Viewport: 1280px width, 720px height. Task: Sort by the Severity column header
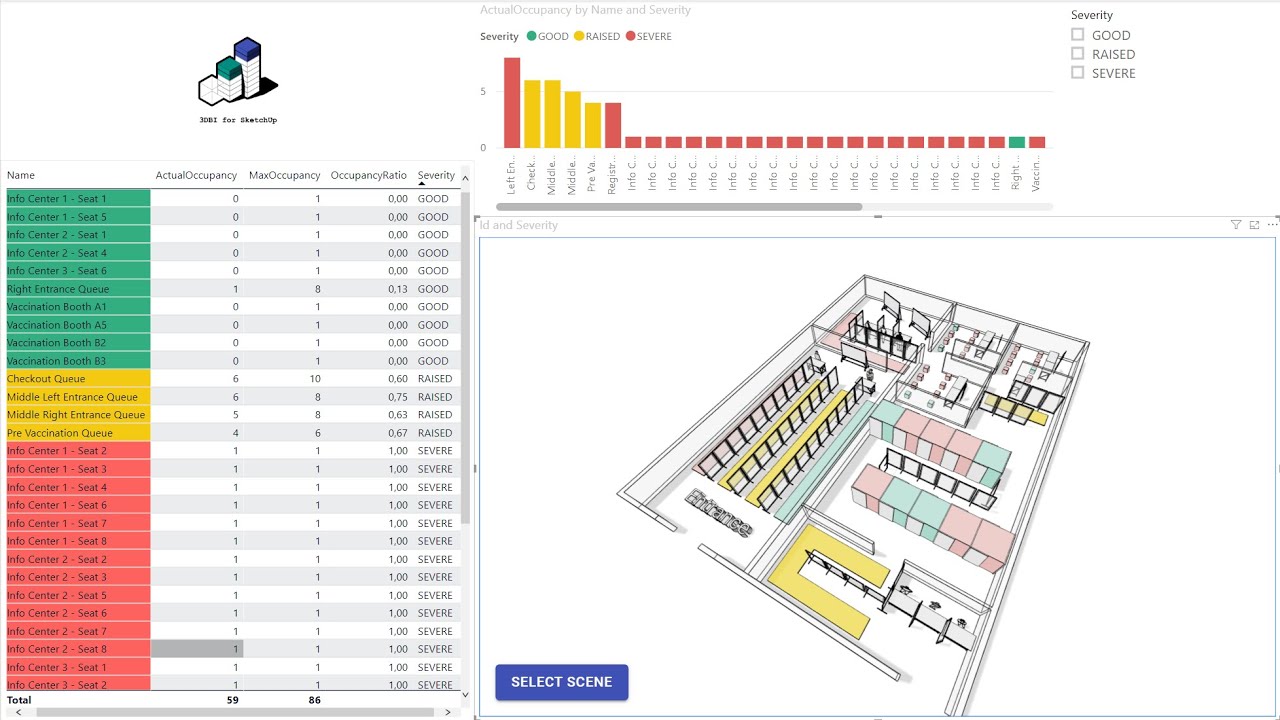click(x=436, y=175)
